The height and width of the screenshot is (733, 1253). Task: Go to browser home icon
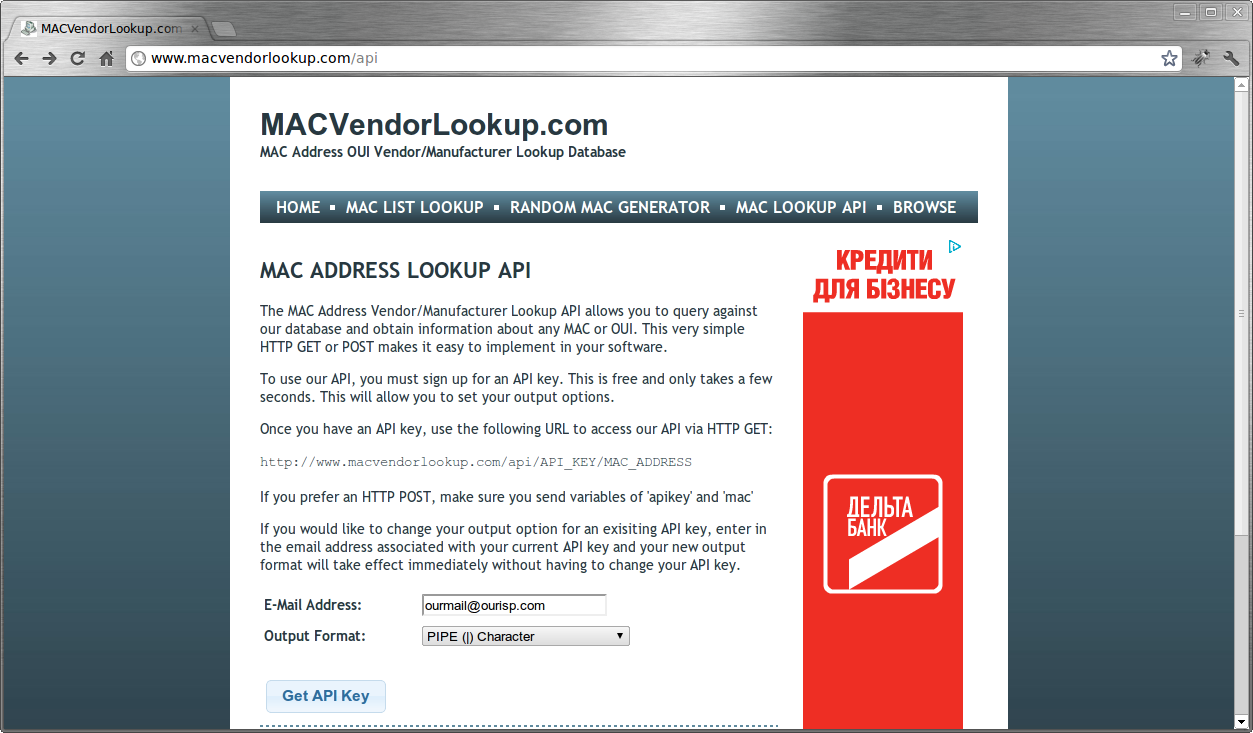pyautogui.click(x=106, y=58)
